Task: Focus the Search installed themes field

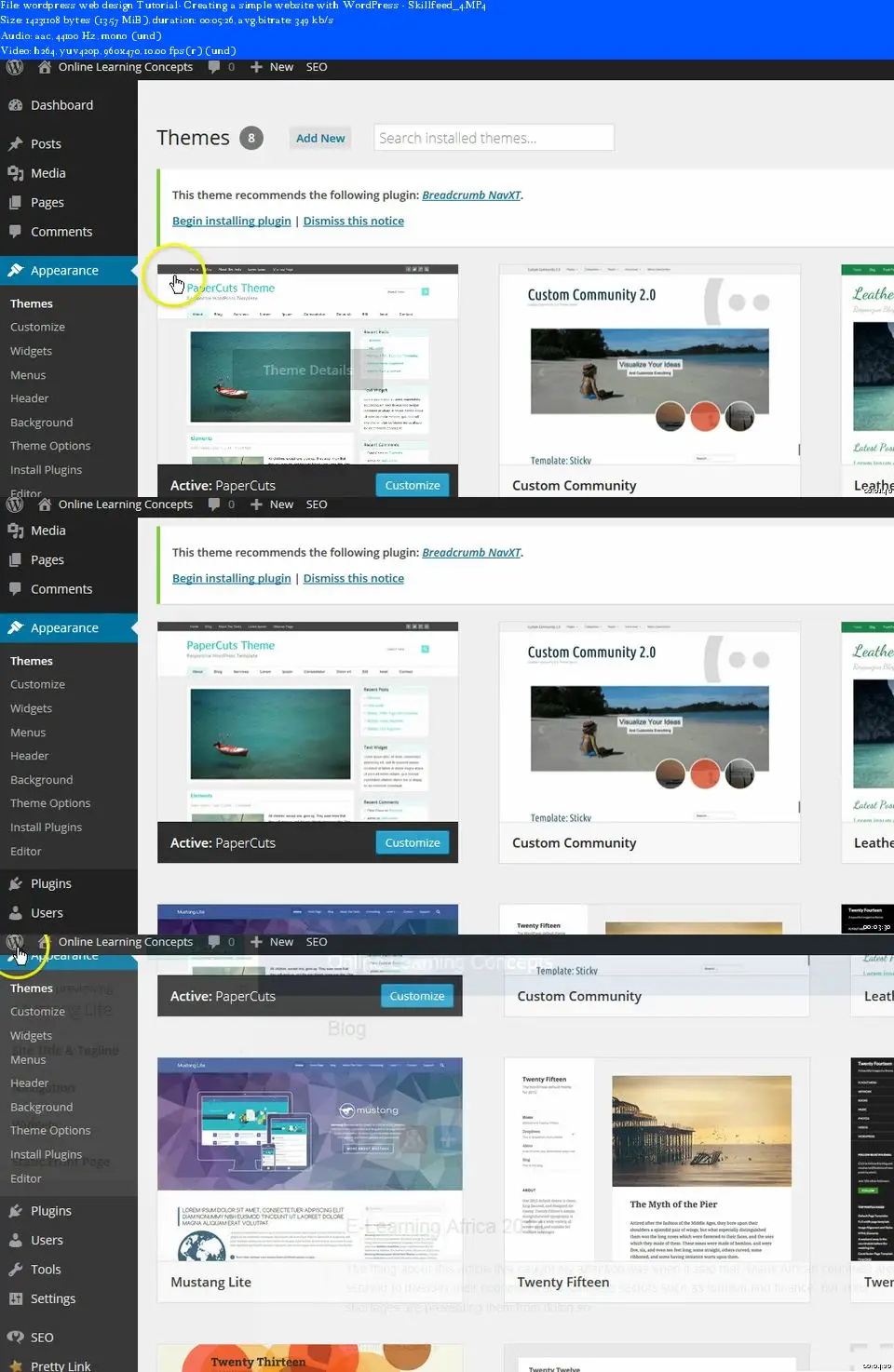Action: click(494, 138)
